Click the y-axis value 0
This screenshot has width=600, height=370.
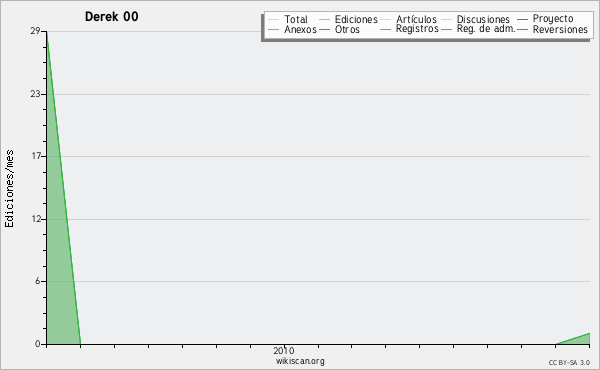38,344
